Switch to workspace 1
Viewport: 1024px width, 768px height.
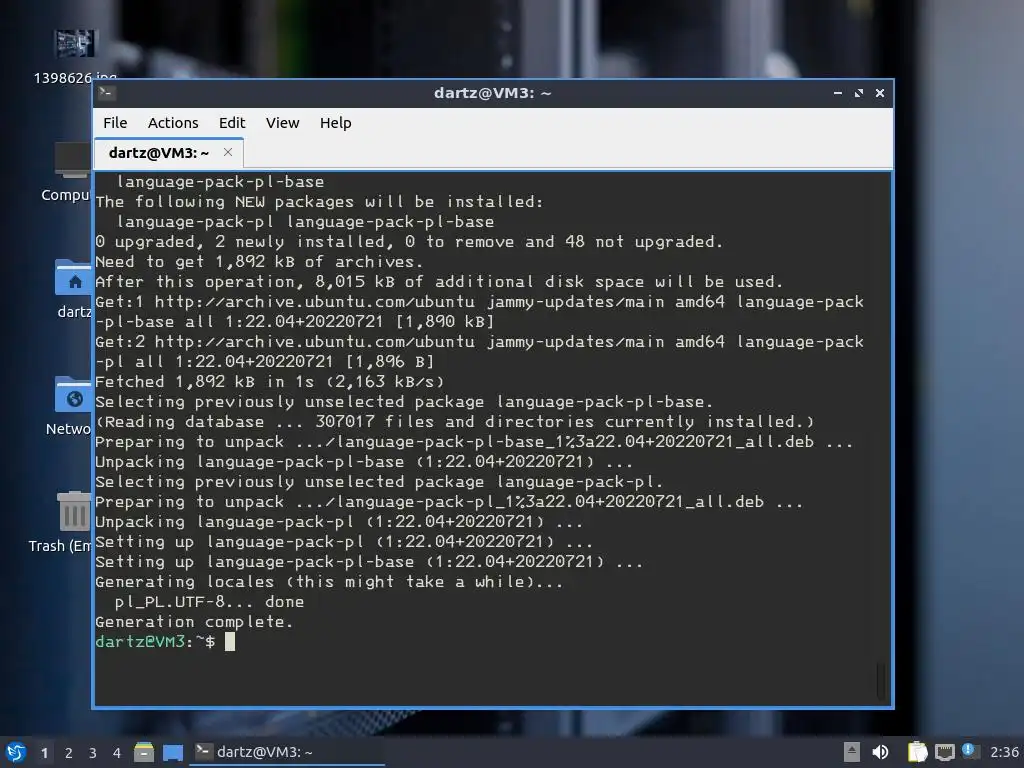[44, 753]
